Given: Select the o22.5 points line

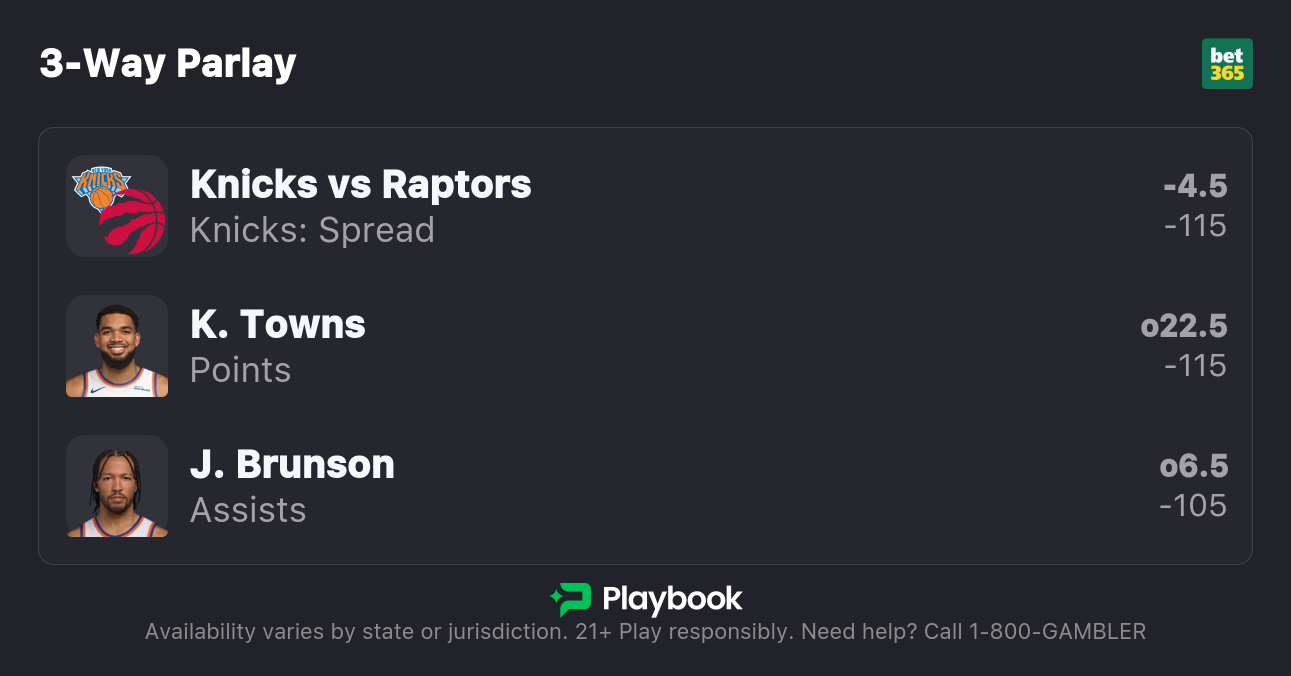Looking at the screenshot, I should (x=1184, y=326).
